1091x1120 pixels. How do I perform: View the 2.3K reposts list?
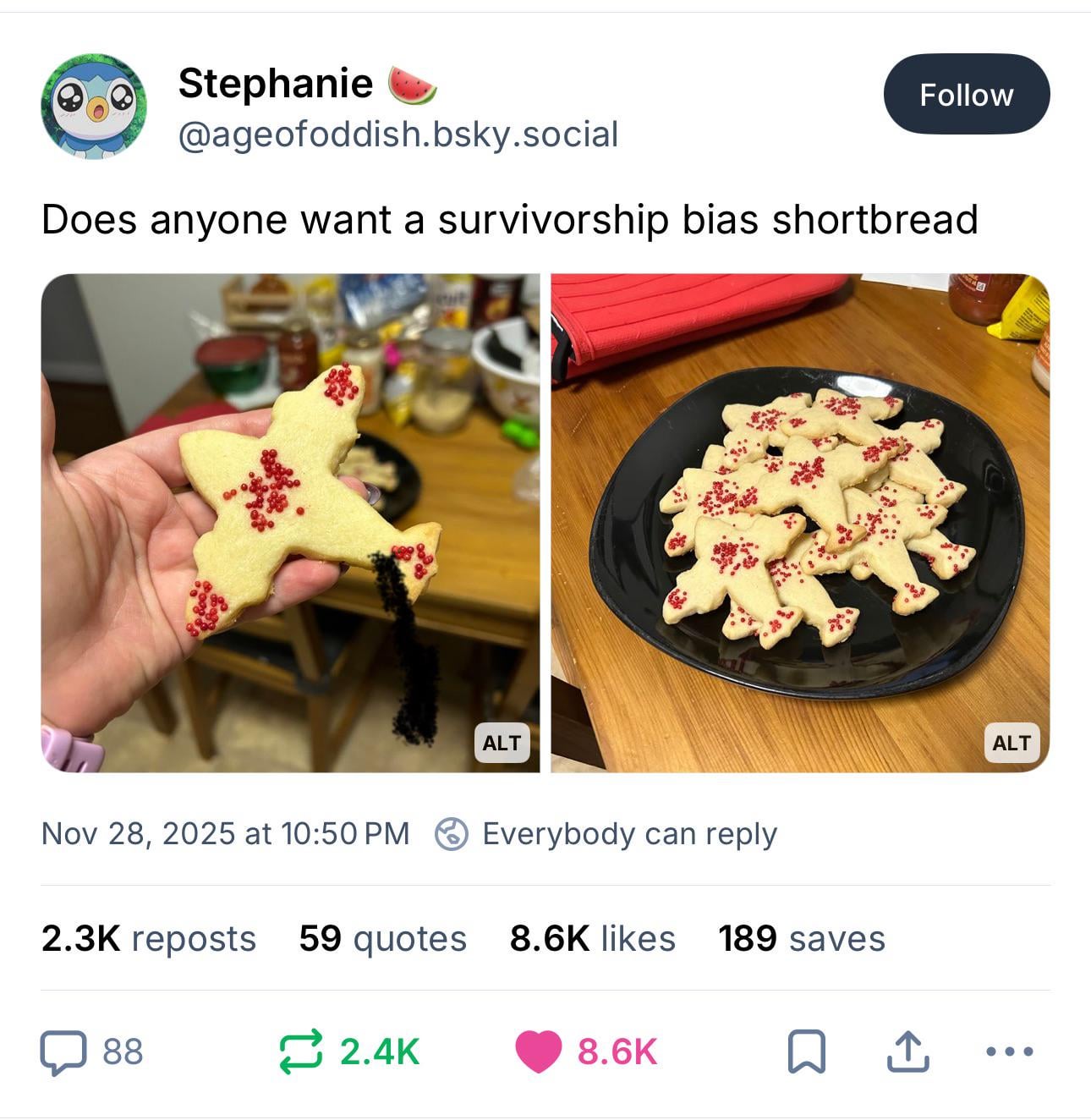click(148, 938)
